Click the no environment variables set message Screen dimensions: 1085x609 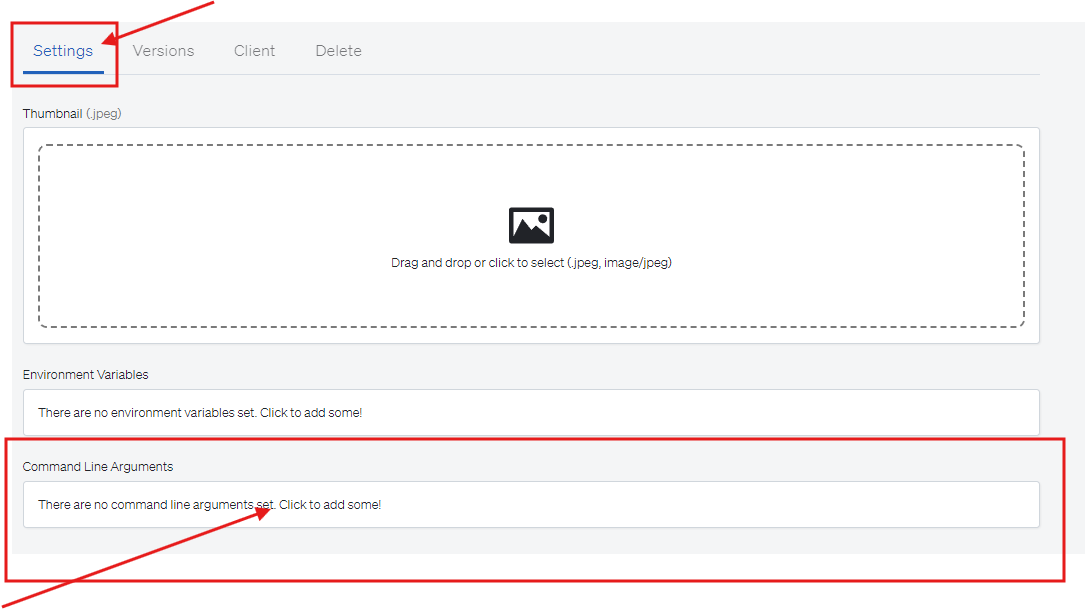tap(201, 412)
